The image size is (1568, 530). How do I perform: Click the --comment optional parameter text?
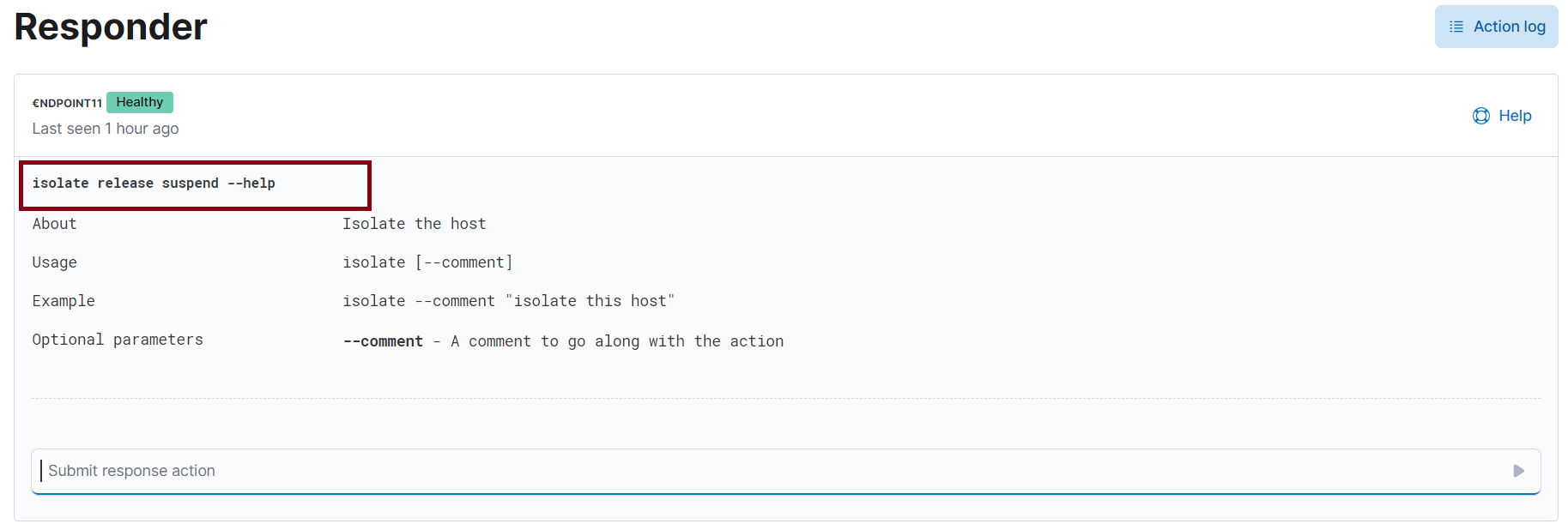click(383, 340)
